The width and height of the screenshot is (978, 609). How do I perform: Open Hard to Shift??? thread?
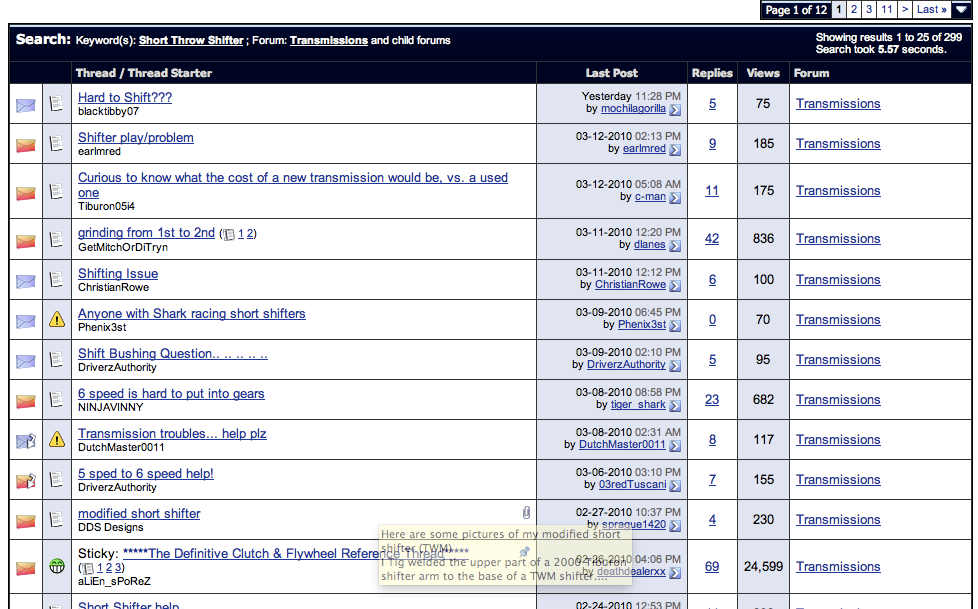(x=125, y=97)
